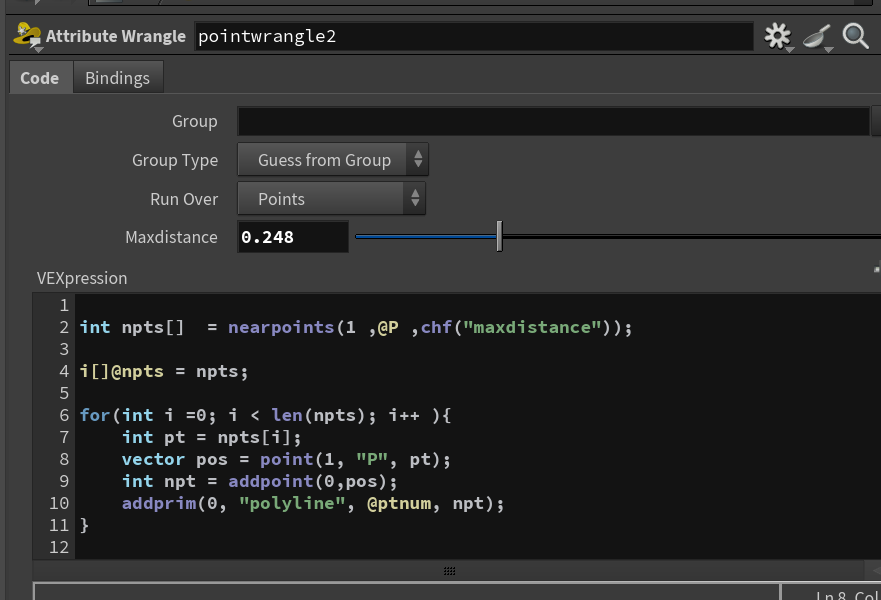Click the Run Over label

pyautogui.click(x=184, y=199)
